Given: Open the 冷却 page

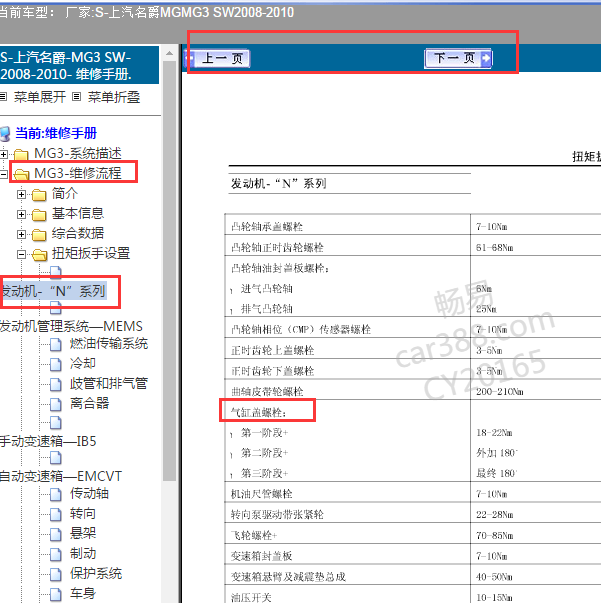Looking at the screenshot, I should pyautogui.click(x=83, y=363).
